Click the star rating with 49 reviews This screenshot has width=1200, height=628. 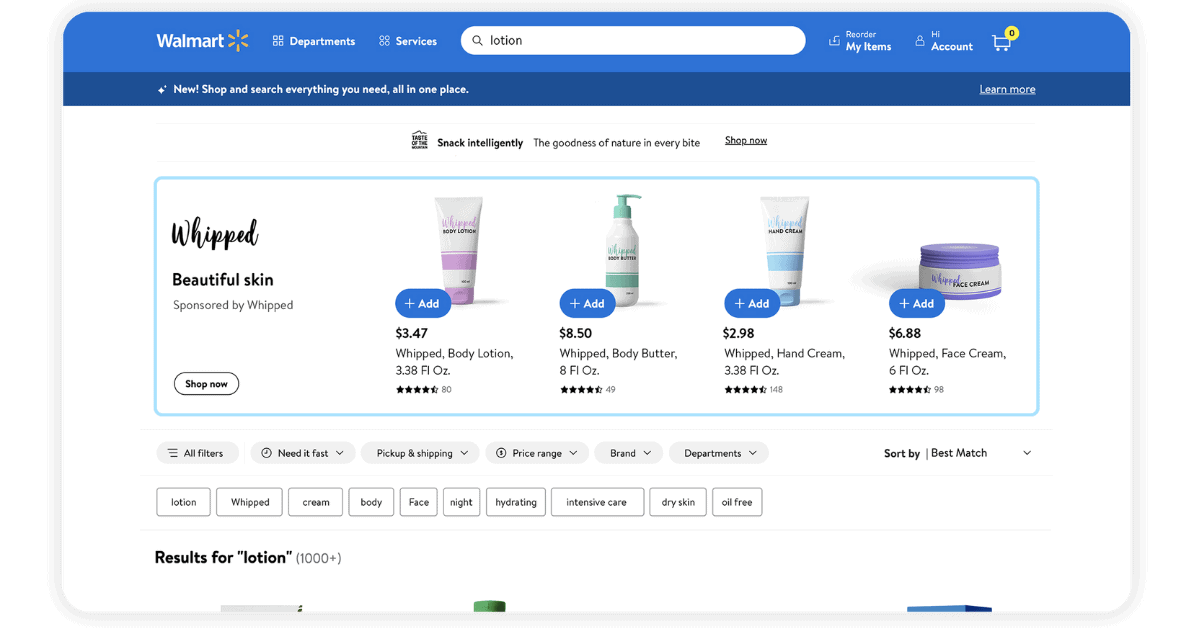[587, 390]
